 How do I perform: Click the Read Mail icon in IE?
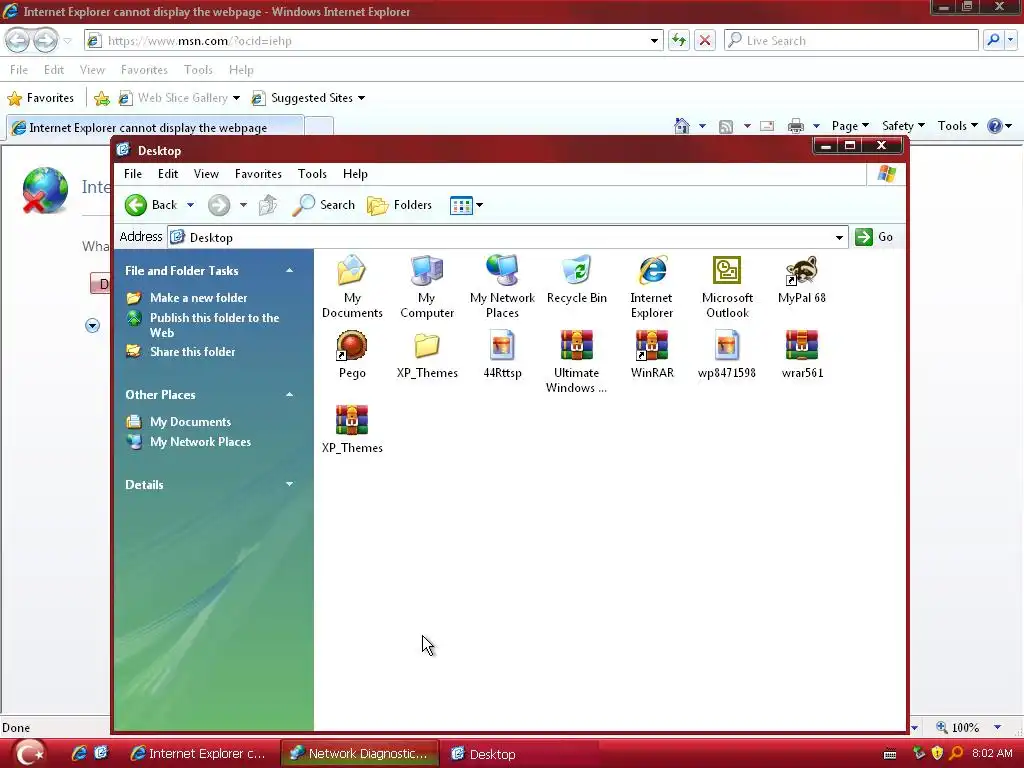[x=767, y=126]
